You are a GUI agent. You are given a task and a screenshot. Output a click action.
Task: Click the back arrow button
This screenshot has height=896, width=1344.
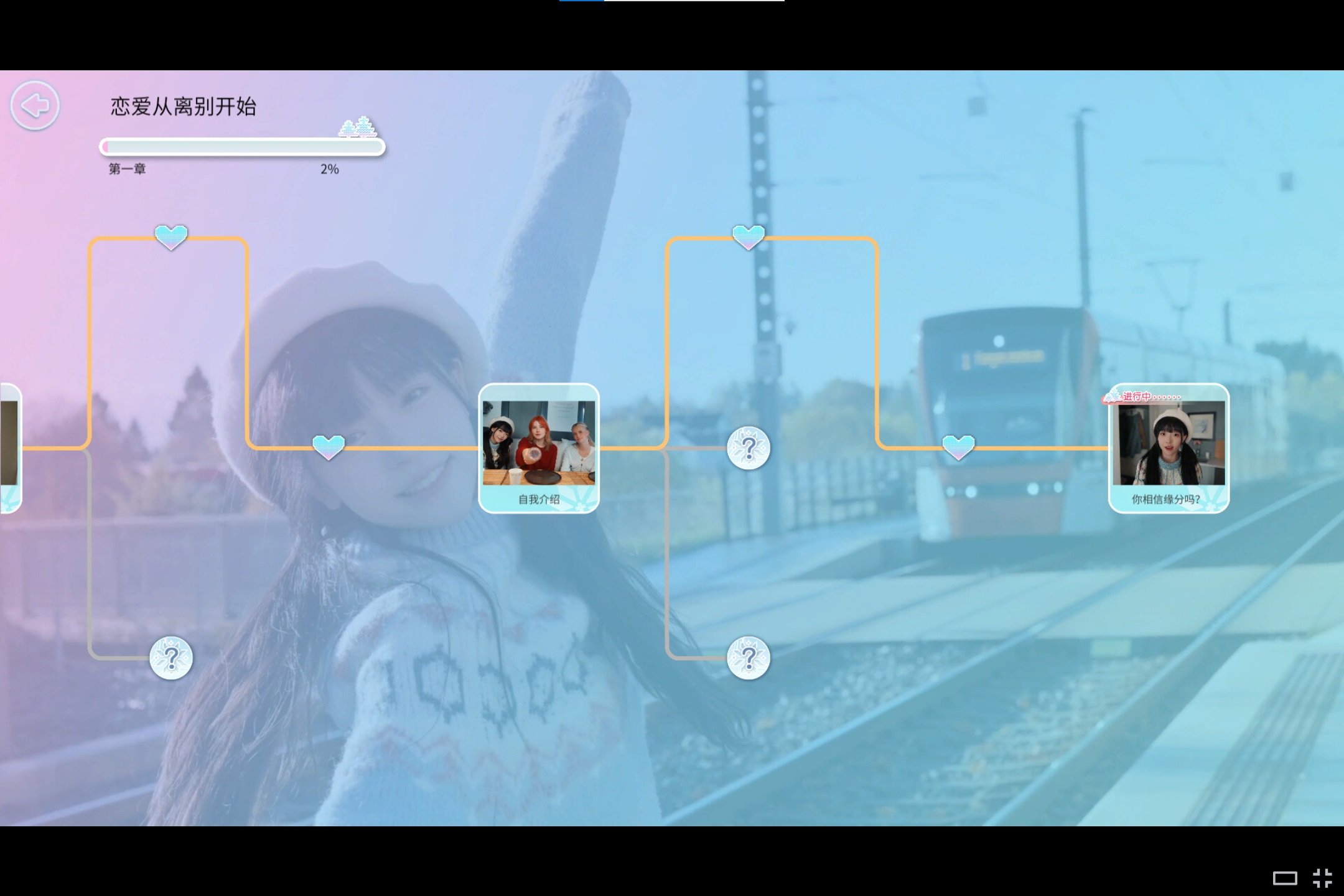point(35,105)
